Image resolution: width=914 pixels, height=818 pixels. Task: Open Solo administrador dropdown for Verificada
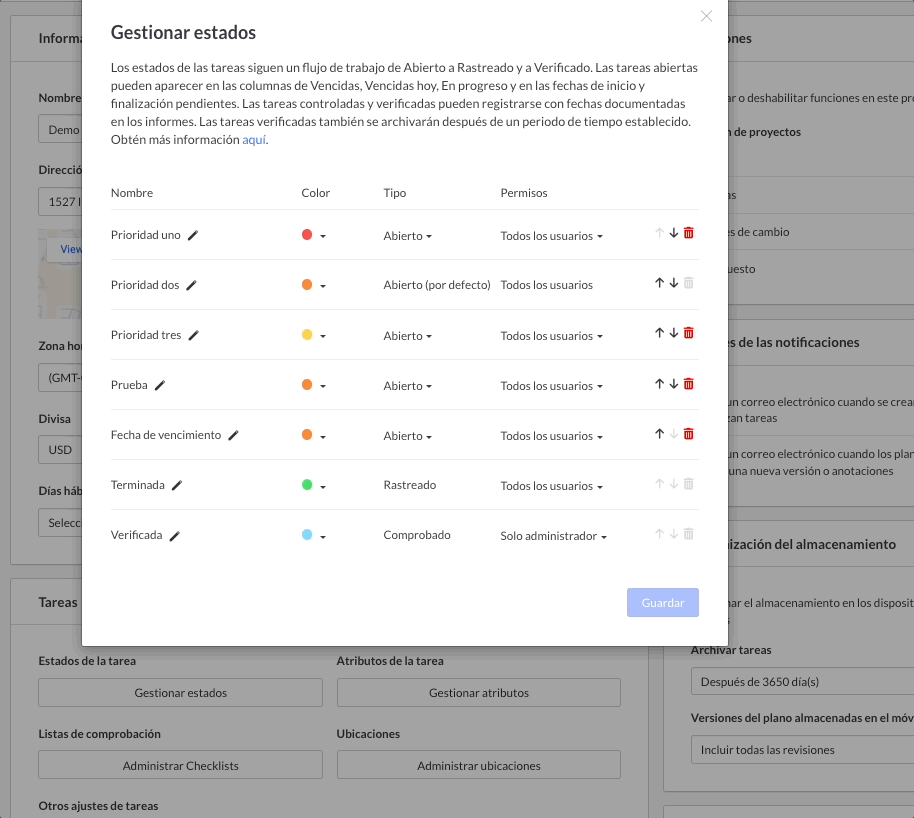tap(554, 536)
